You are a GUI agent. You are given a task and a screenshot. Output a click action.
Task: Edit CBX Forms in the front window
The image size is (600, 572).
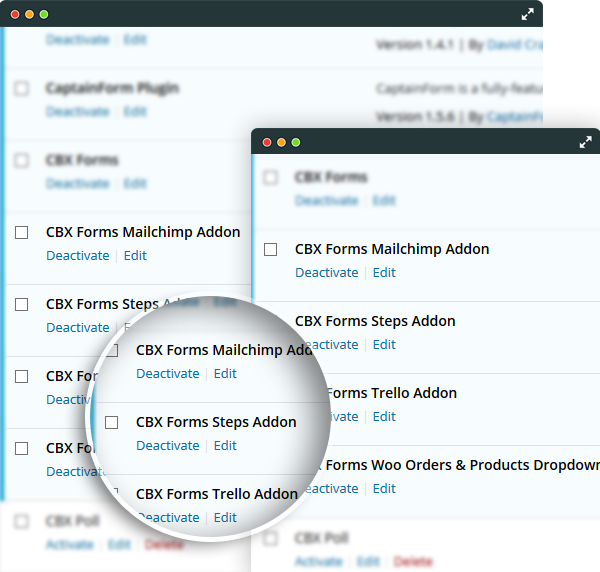coord(384,200)
